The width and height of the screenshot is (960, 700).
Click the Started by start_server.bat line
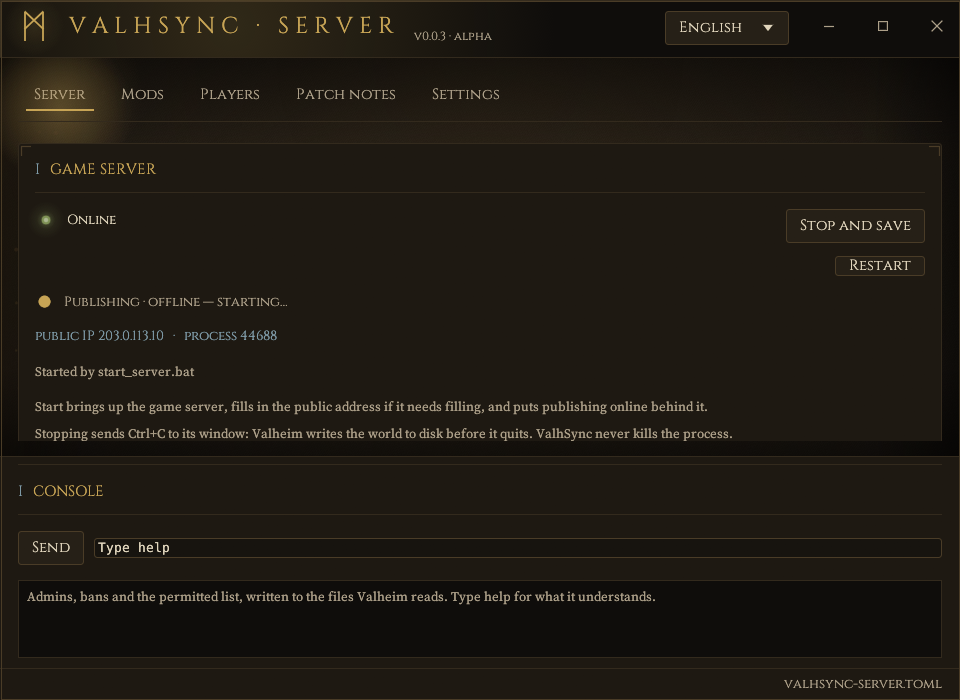[114, 372]
